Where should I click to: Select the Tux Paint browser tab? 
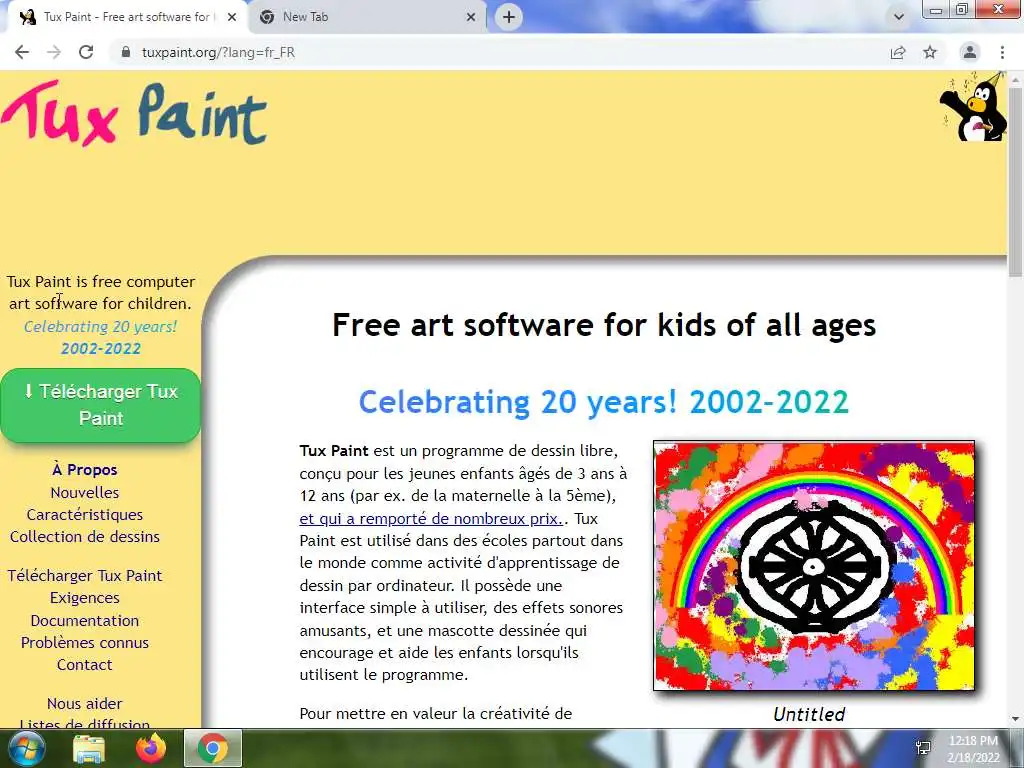(127, 17)
